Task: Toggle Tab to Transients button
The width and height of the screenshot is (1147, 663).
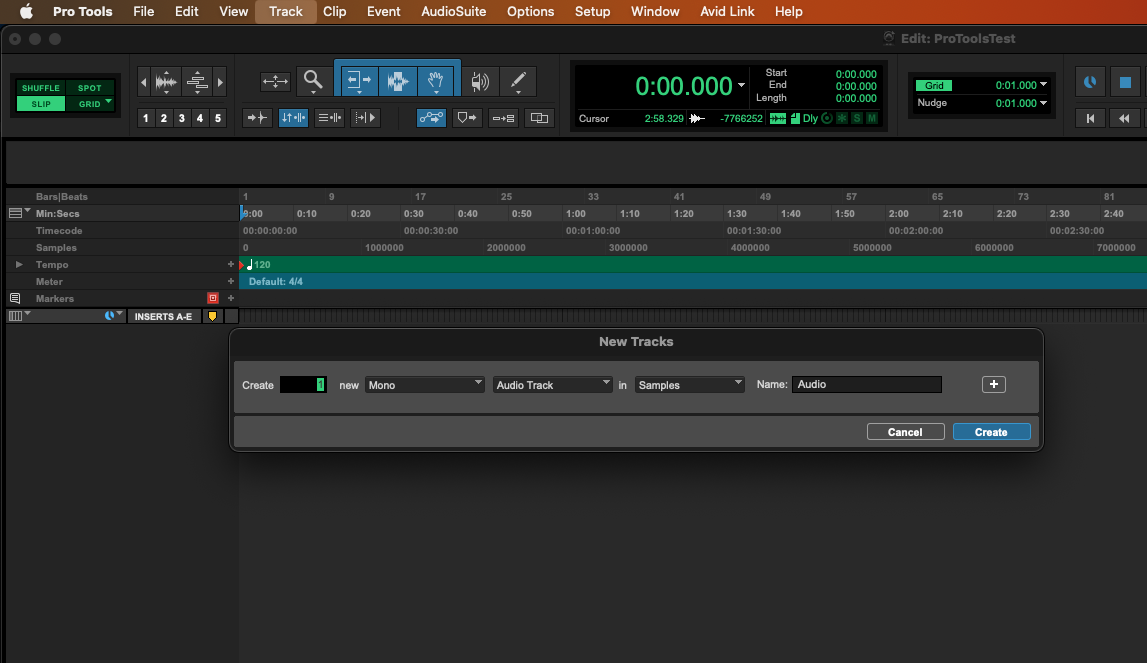Action: (x=257, y=118)
